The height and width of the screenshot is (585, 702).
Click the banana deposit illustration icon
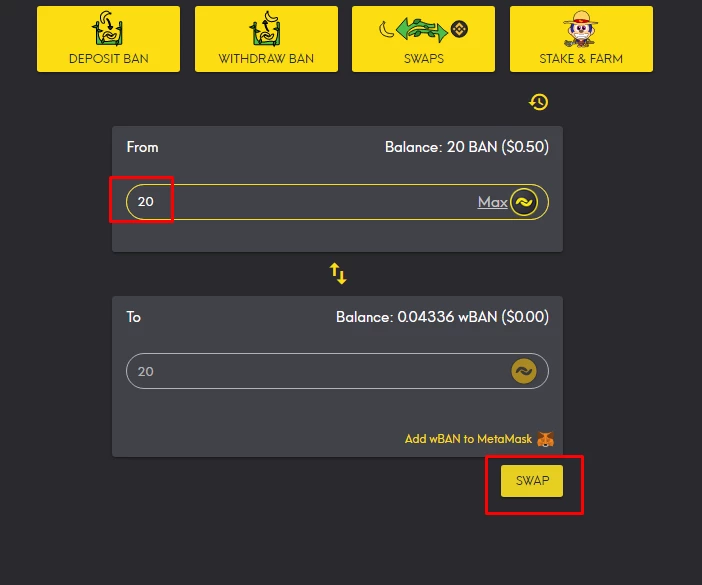coord(108,29)
